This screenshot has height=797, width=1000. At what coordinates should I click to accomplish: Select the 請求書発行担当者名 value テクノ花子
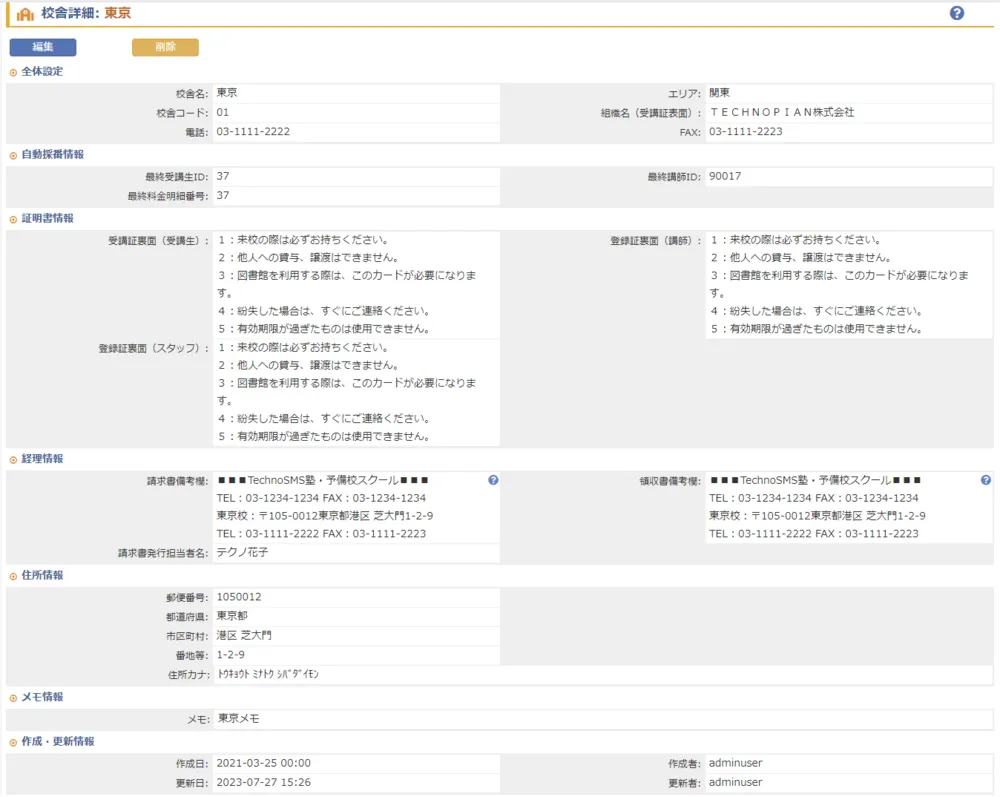[242, 553]
